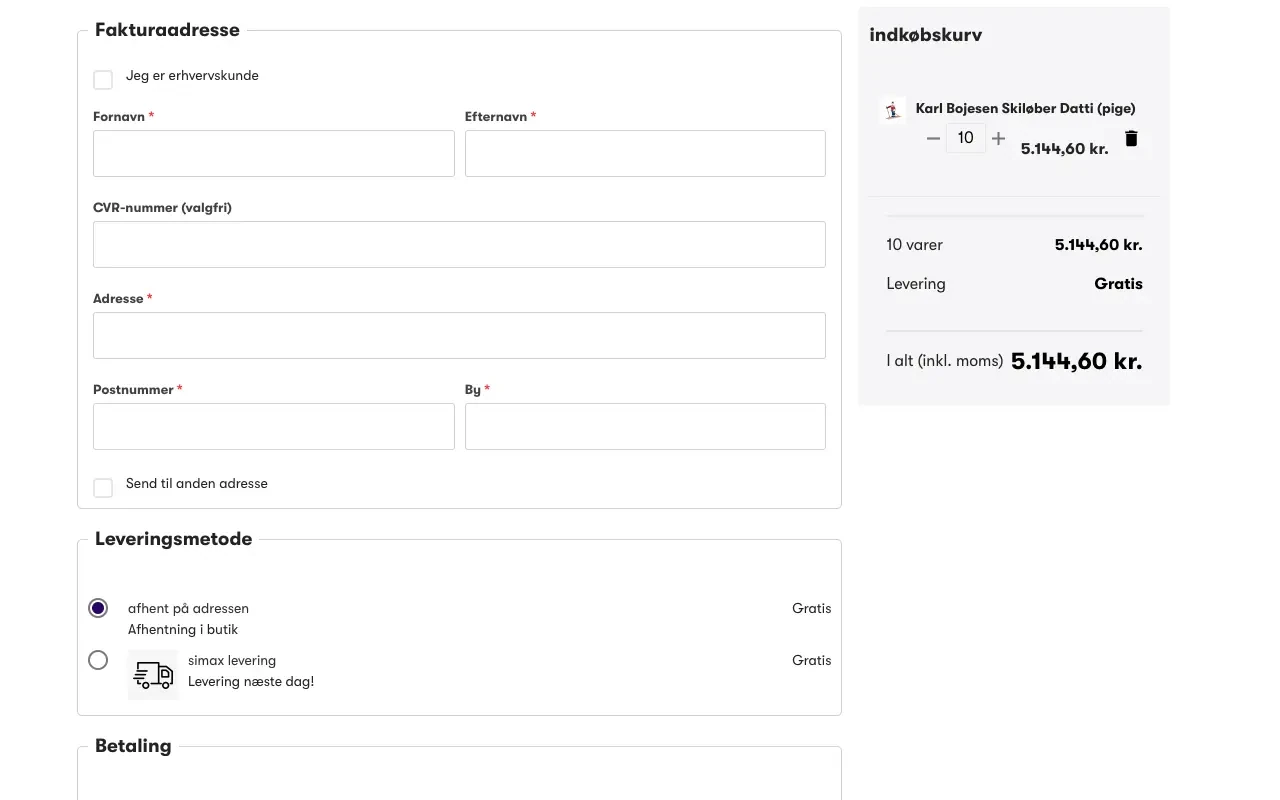Focus the Postnummer text box

273,427
